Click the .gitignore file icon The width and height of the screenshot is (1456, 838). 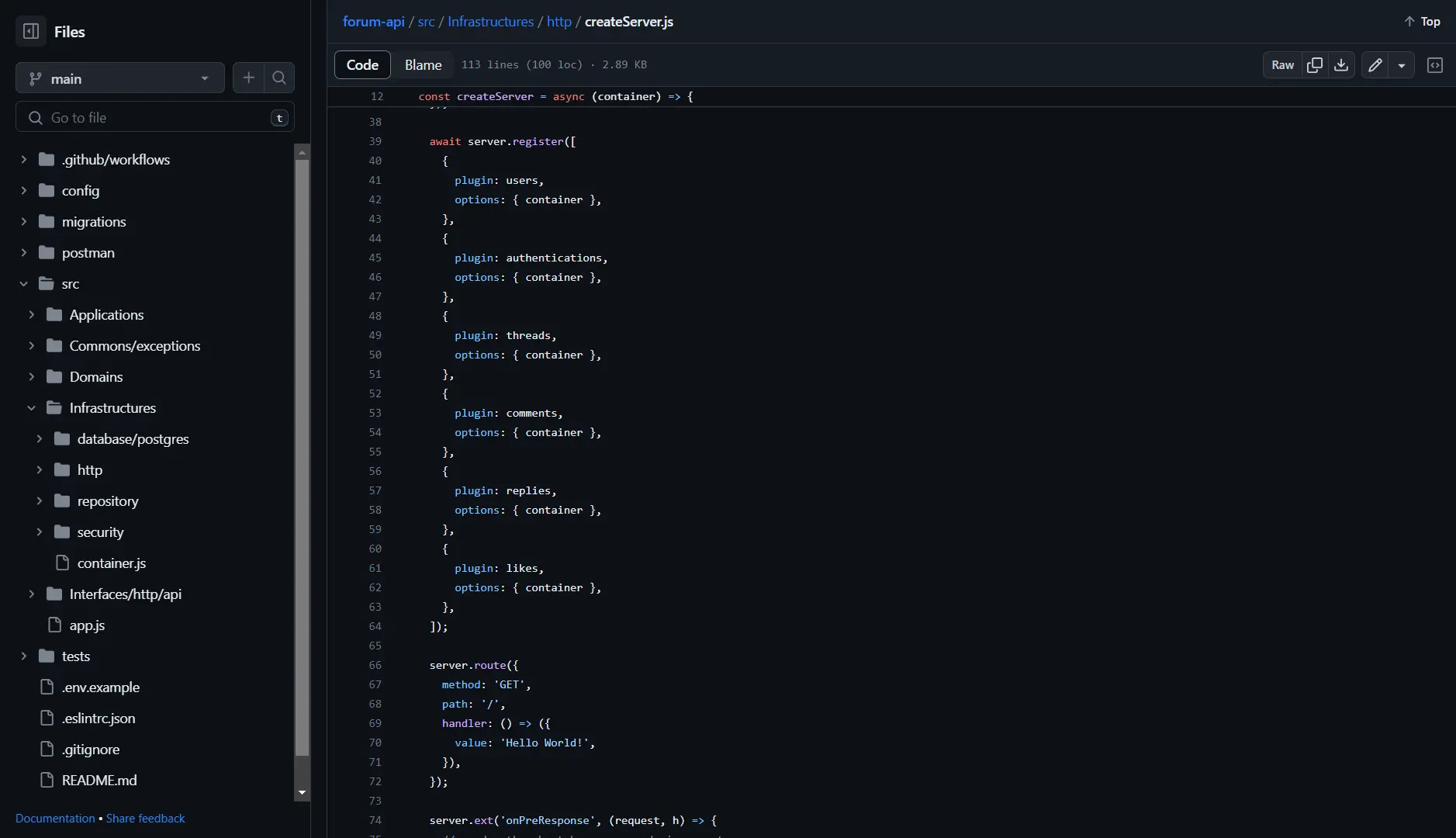[47, 749]
